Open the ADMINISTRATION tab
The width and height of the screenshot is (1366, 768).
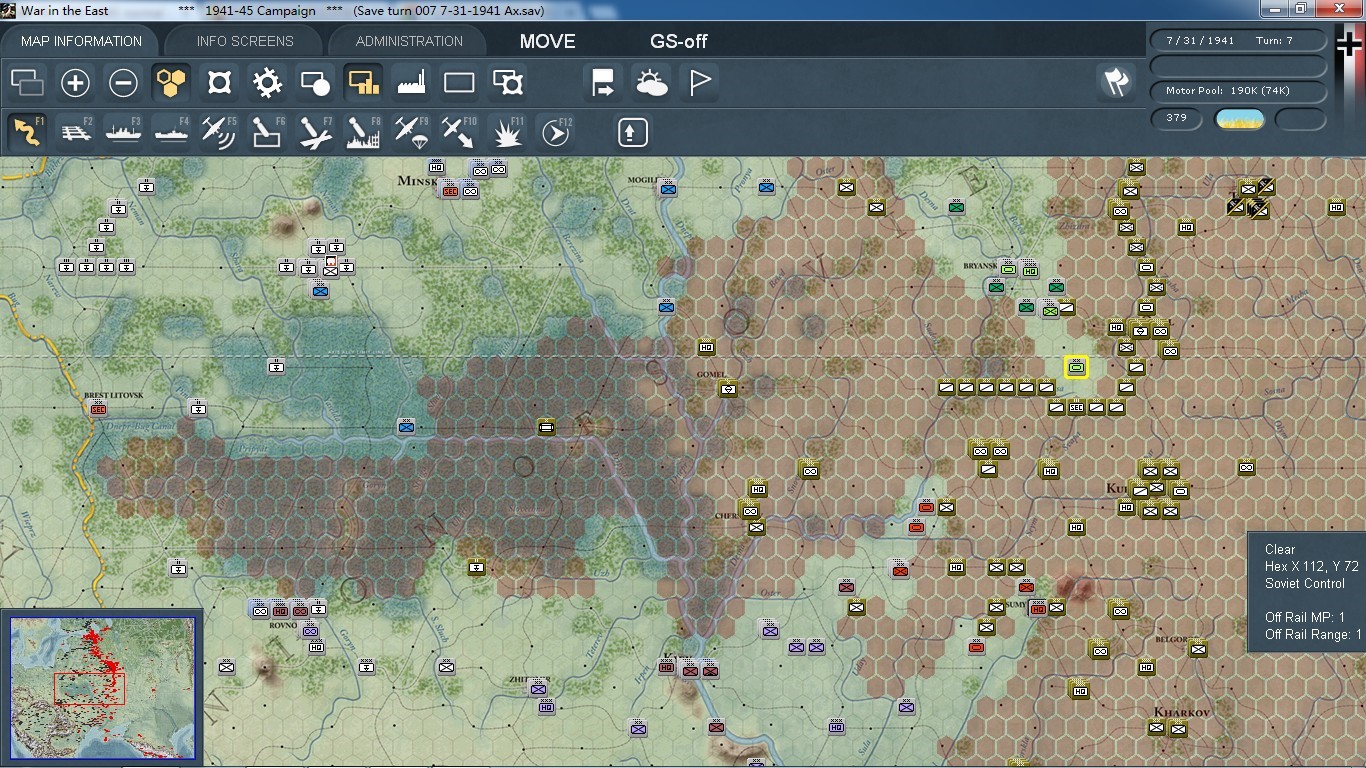[409, 41]
